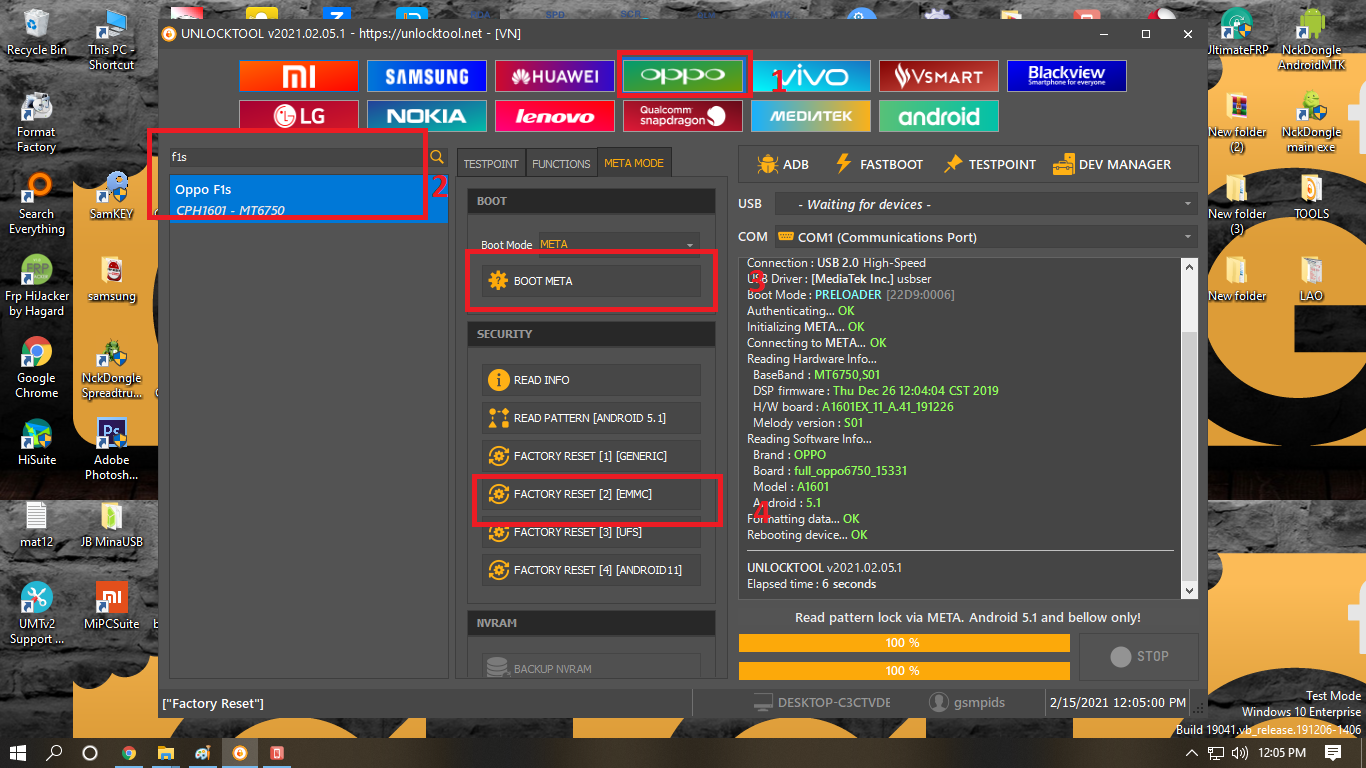Select the Qualcomm Snapdragon tile
Screen dimensions: 1366x768
pyautogui.click(x=683, y=116)
